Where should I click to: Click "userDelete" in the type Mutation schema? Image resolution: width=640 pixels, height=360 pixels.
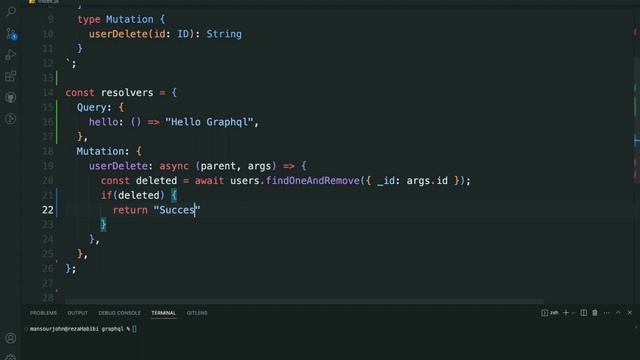coord(118,34)
